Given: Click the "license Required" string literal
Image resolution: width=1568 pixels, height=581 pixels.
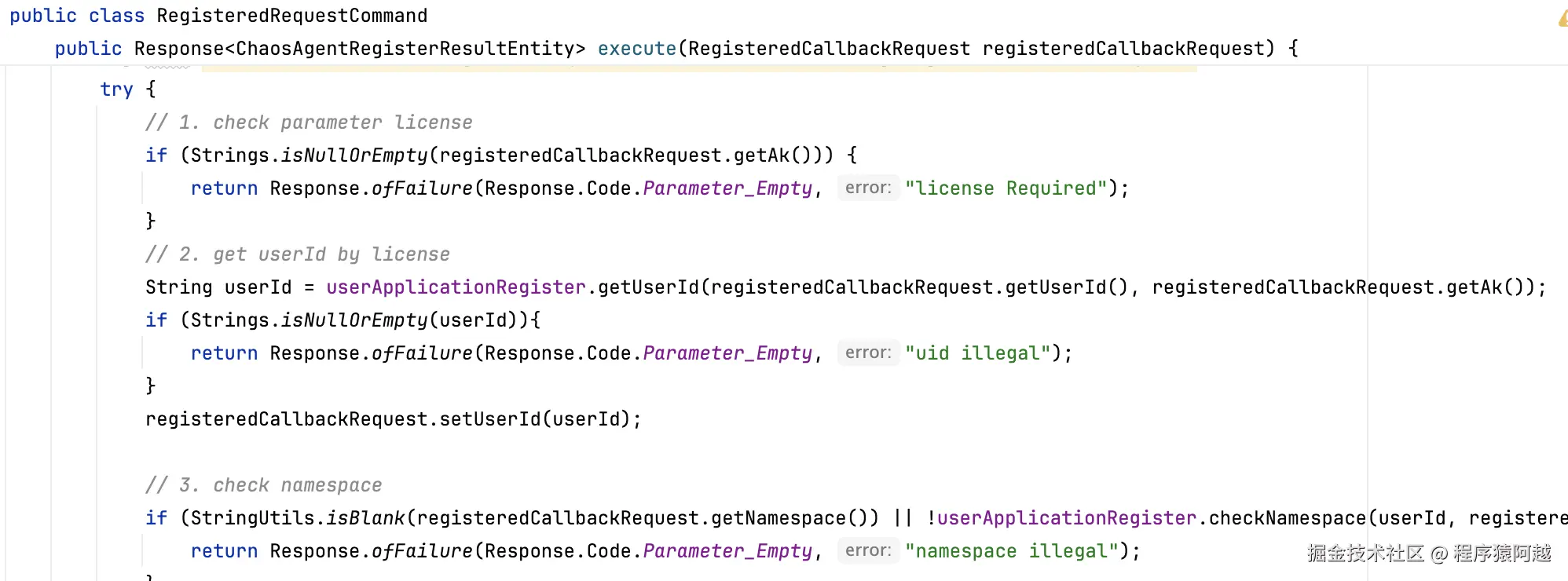Looking at the screenshot, I should 1006,188.
